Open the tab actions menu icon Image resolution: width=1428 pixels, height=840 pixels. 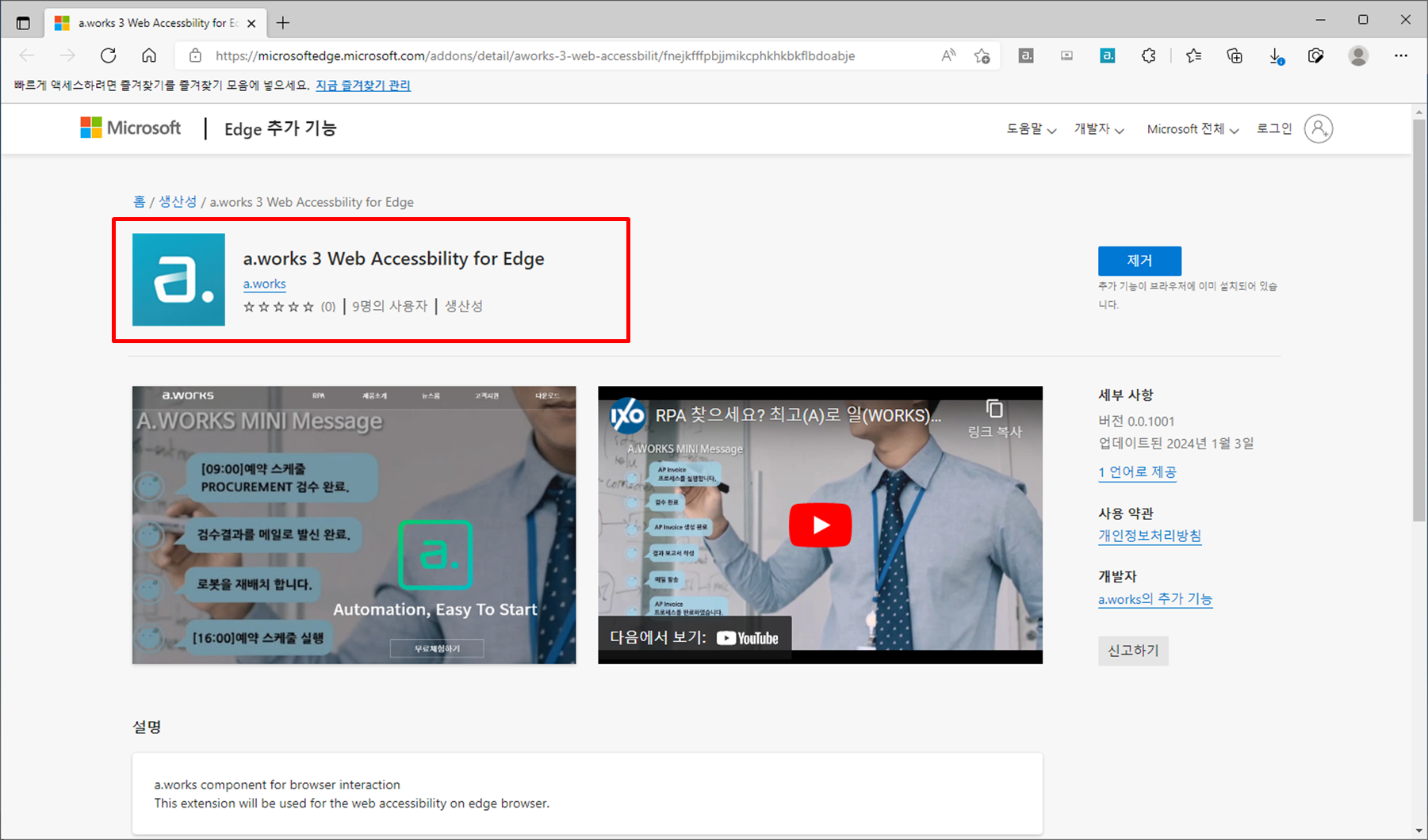(x=23, y=23)
